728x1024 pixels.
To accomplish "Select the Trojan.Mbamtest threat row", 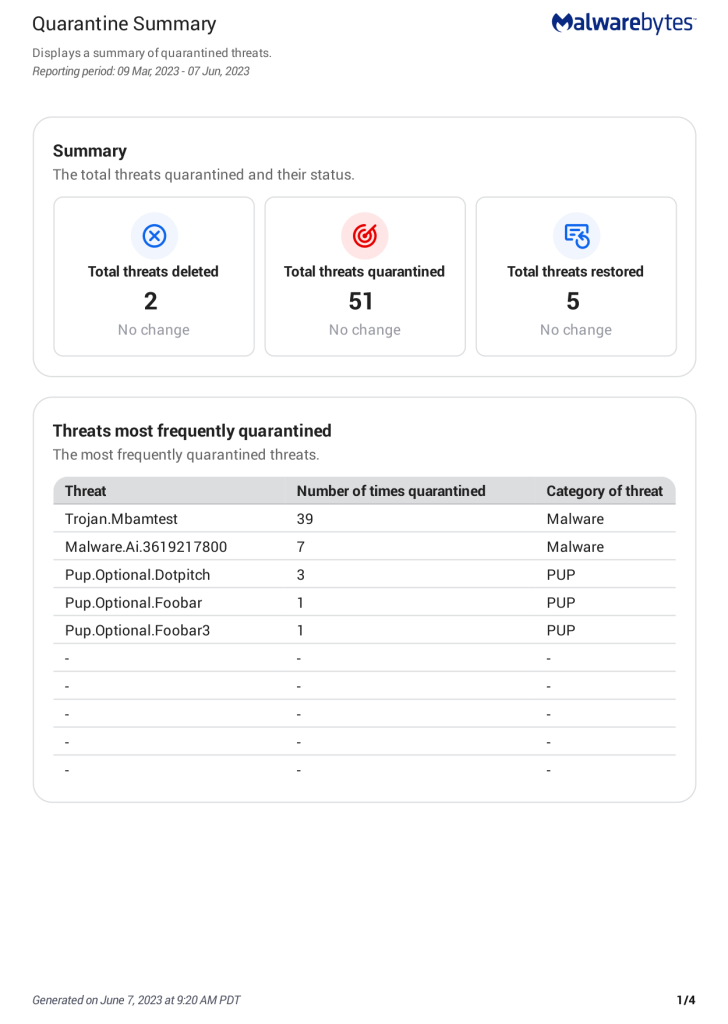I will click(121, 519).
